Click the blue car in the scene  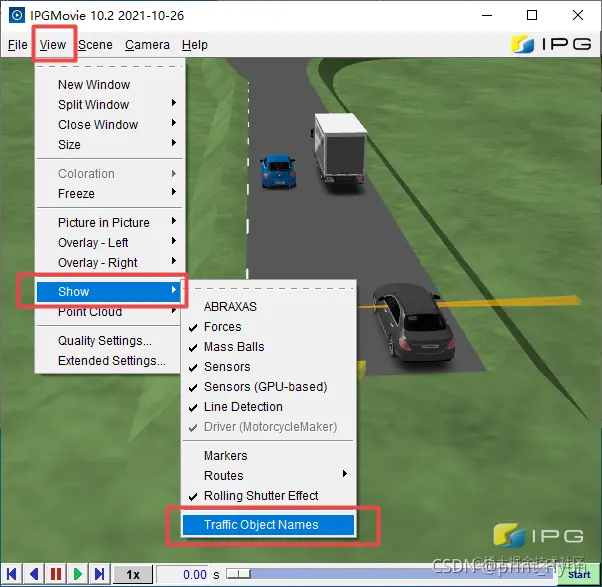278,171
